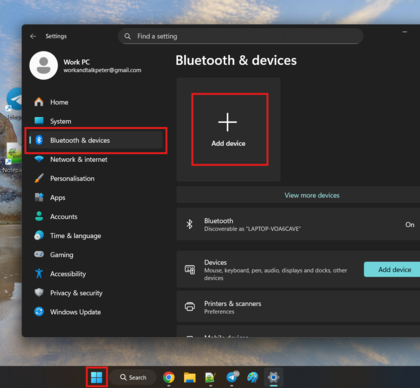This screenshot has height=388, width=420.
Task: Open the Devices settings row
Action: coord(298,269)
